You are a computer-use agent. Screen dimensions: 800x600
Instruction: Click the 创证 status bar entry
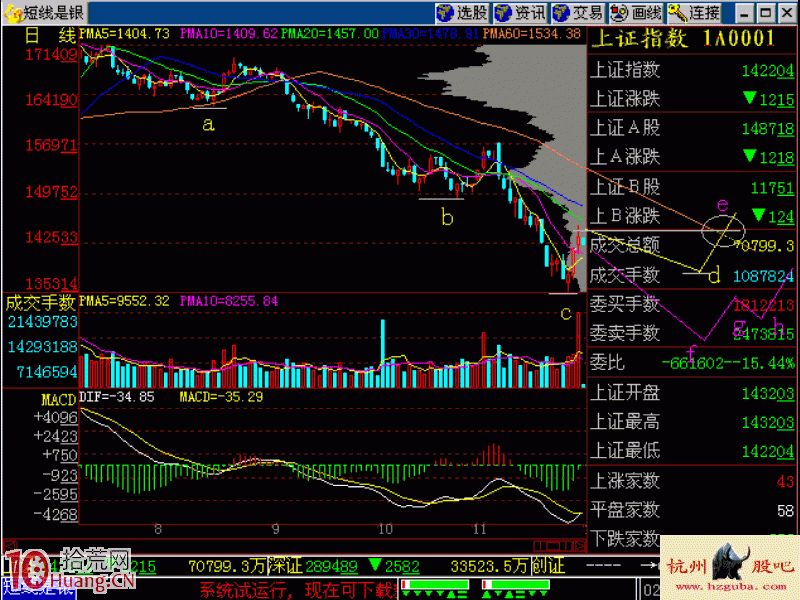coord(548,566)
